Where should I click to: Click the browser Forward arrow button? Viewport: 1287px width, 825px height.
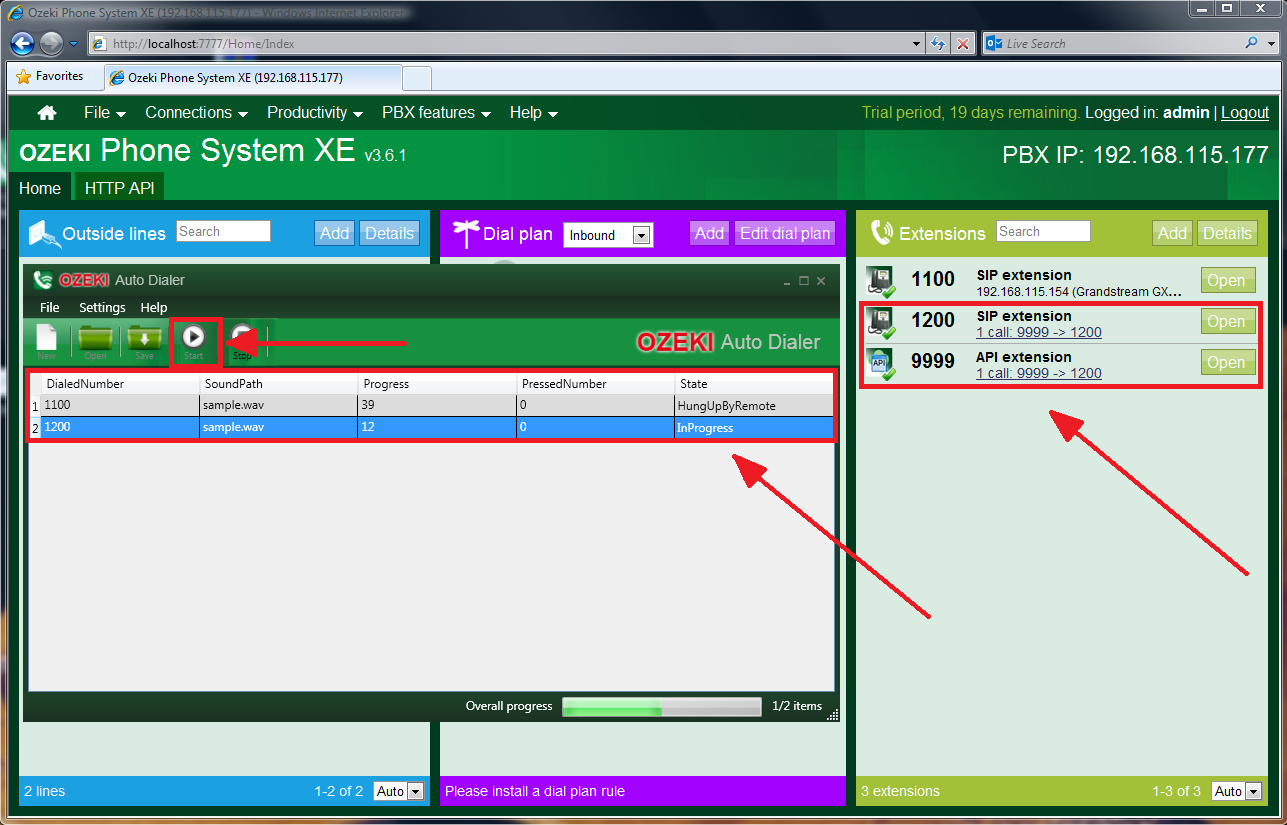pyautogui.click(x=51, y=43)
